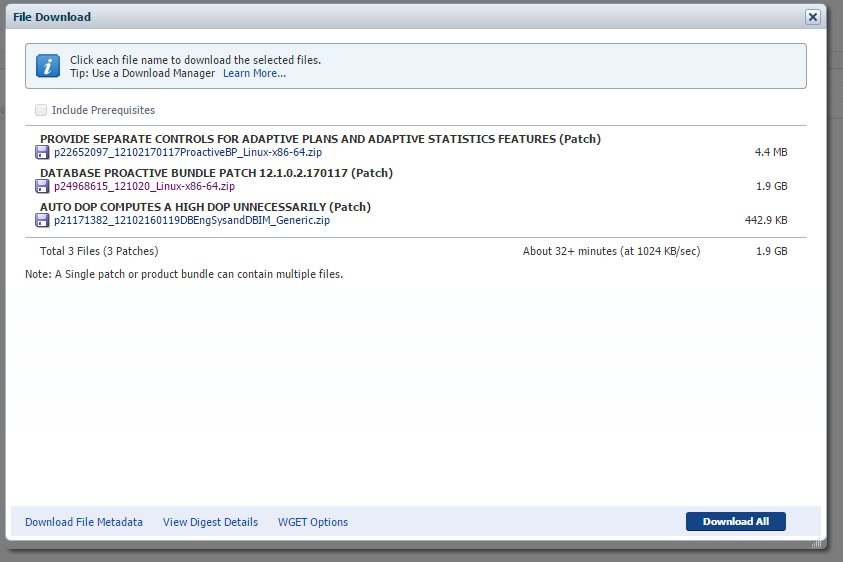Viewport: 843px width, 562px height.
Task: Download p22652097_12102170117ProactiveBP_Linux-x86-64.zip
Action: [x=188, y=152]
